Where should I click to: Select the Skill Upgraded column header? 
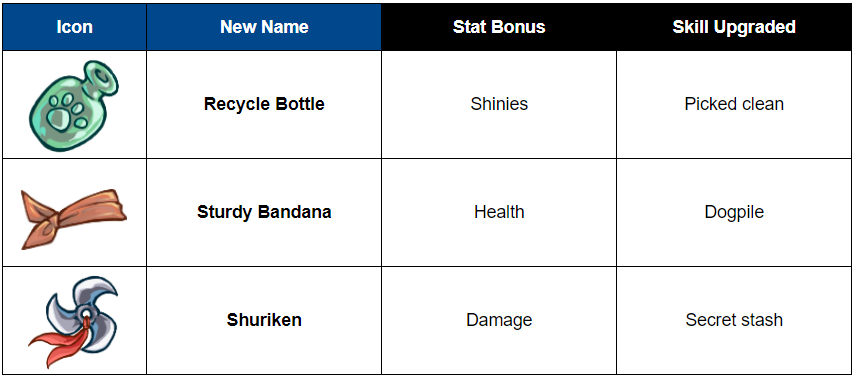click(x=734, y=27)
